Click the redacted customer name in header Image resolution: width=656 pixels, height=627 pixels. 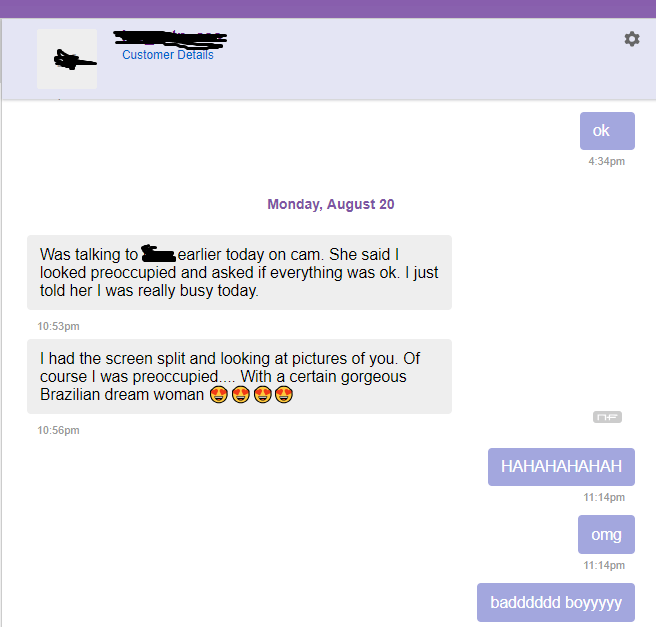pos(170,38)
